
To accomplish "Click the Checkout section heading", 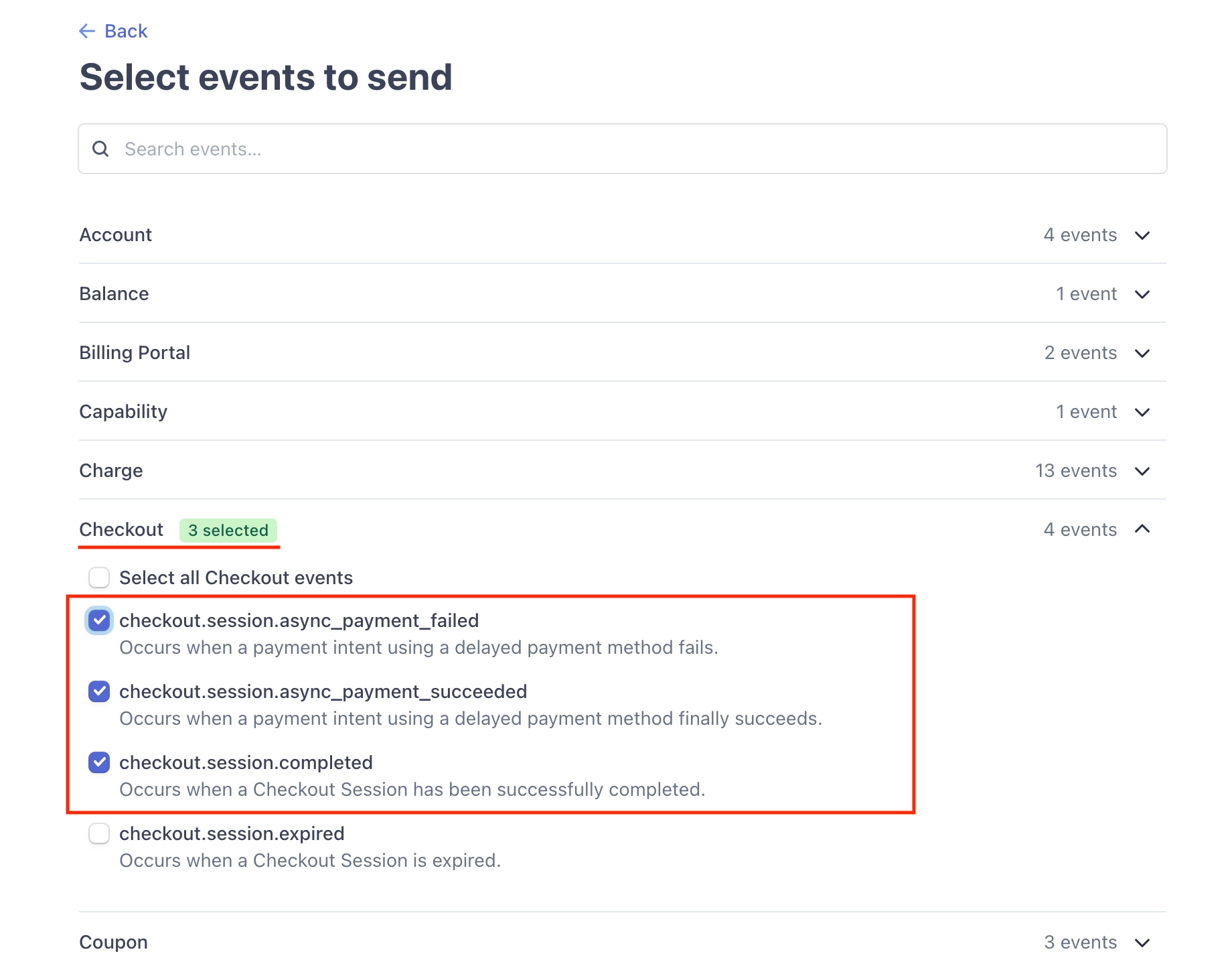I will click(x=121, y=529).
